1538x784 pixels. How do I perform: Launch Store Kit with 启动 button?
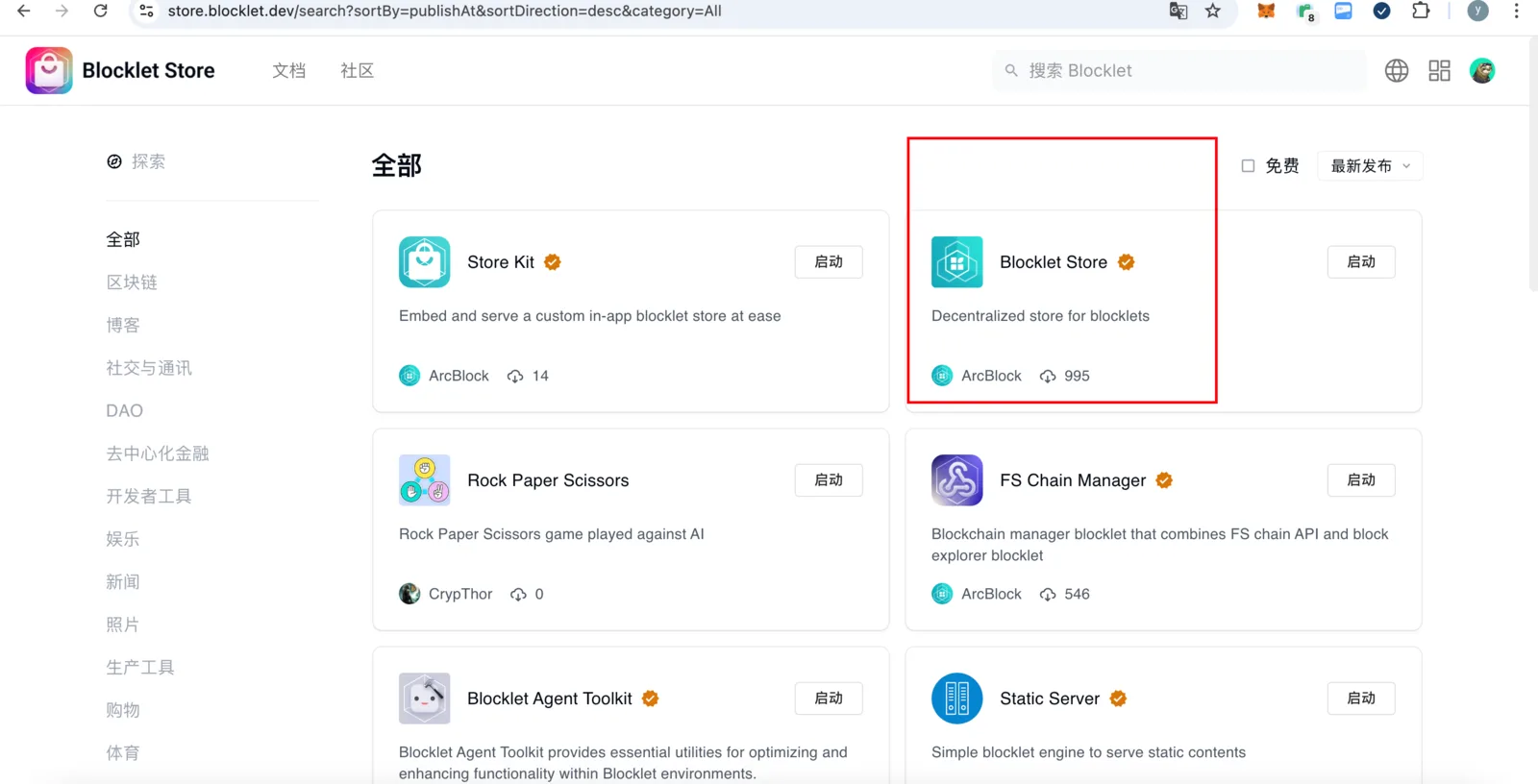[x=829, y=262]
